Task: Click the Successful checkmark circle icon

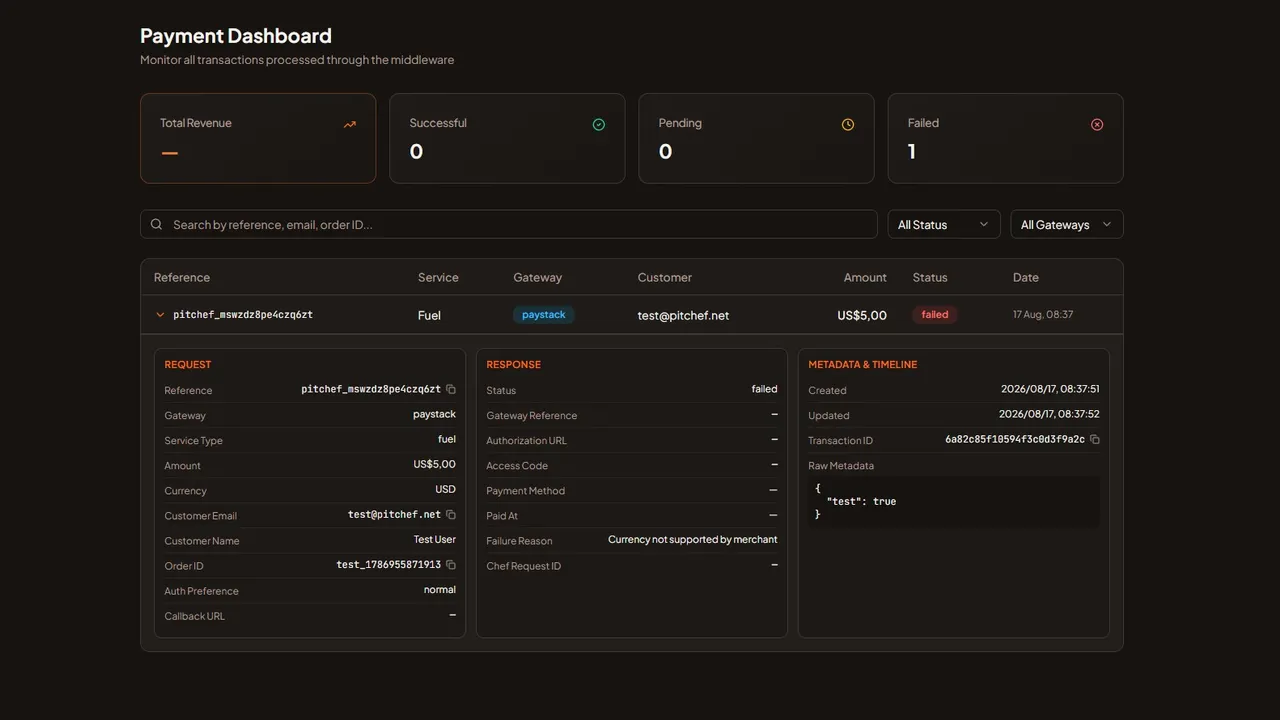Action: click(599, 125)
